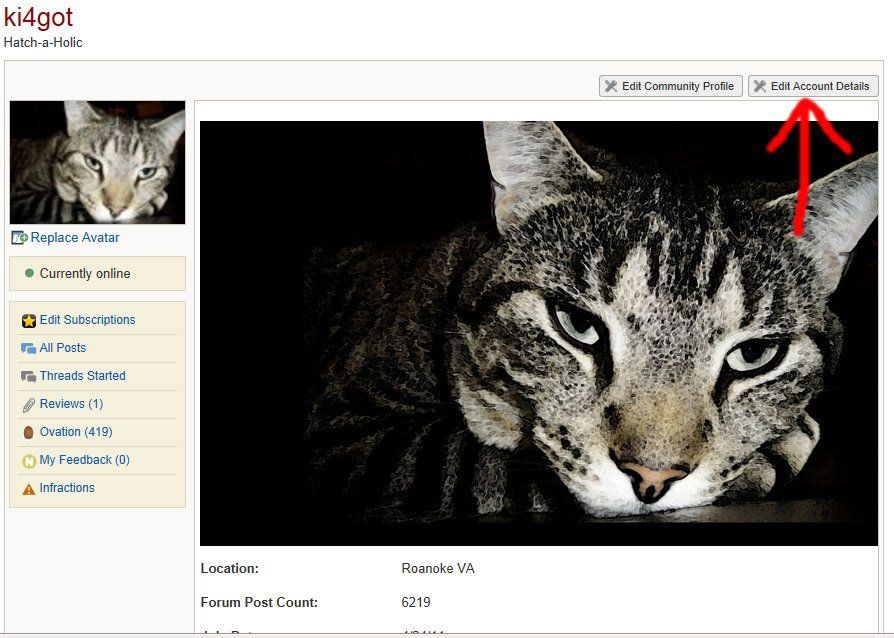Click the green online status dot
The height and width of the screenshot is (638, 894).
(29, 273)
